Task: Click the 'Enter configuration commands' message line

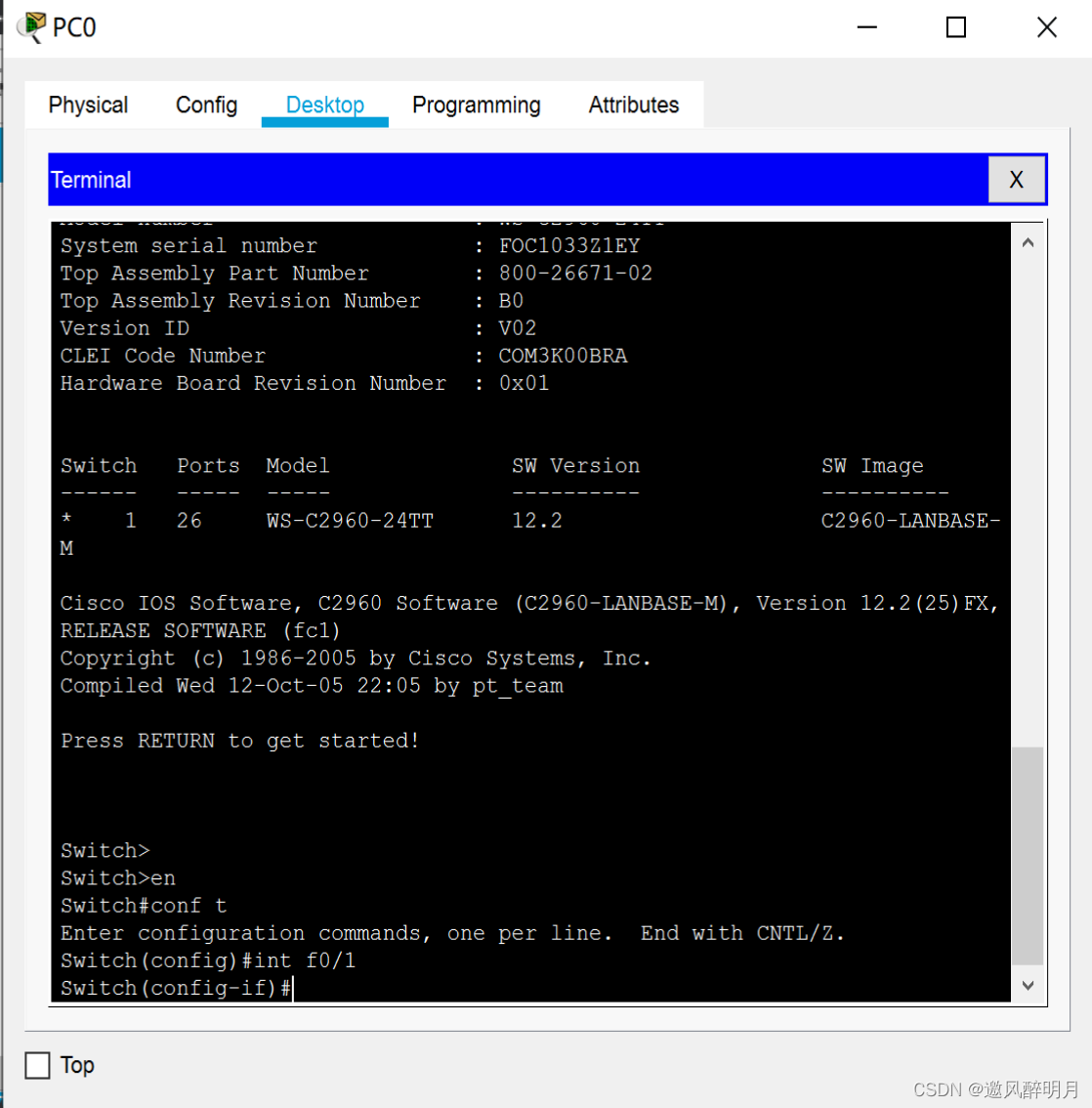Action: [452, 933]
